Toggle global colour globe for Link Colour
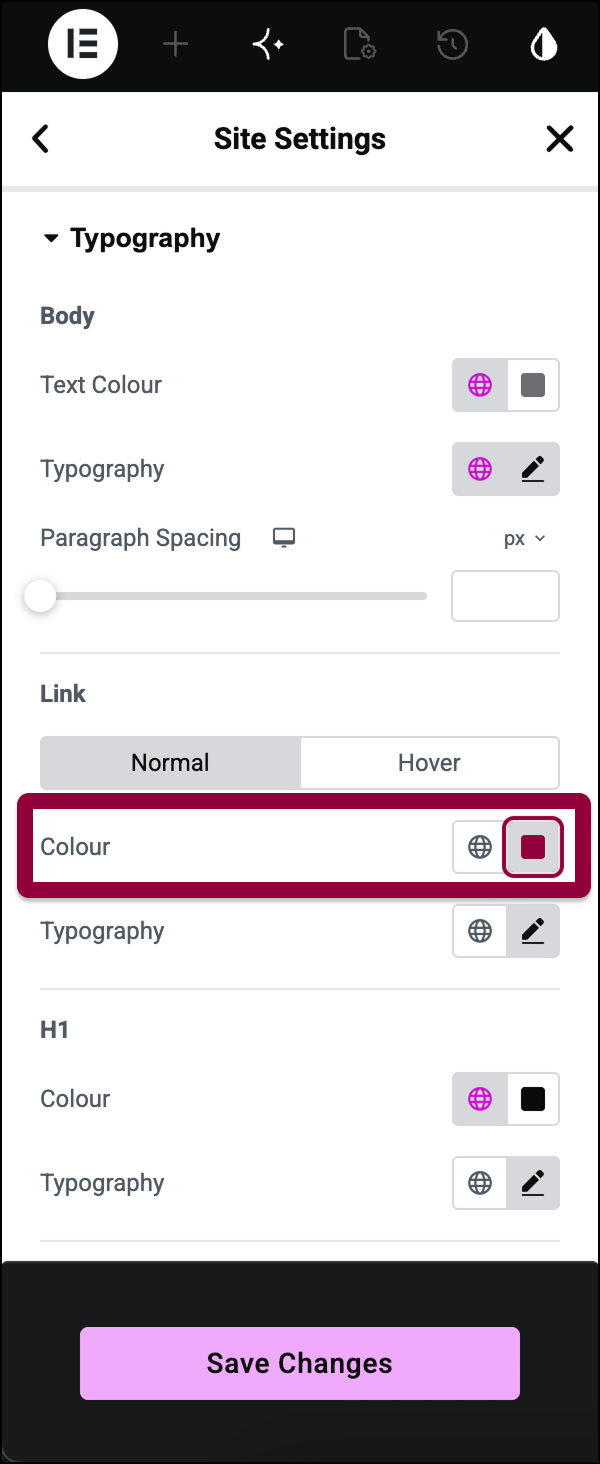Image resolution: width=600 pixels, height=1464 pixels. 480,847
